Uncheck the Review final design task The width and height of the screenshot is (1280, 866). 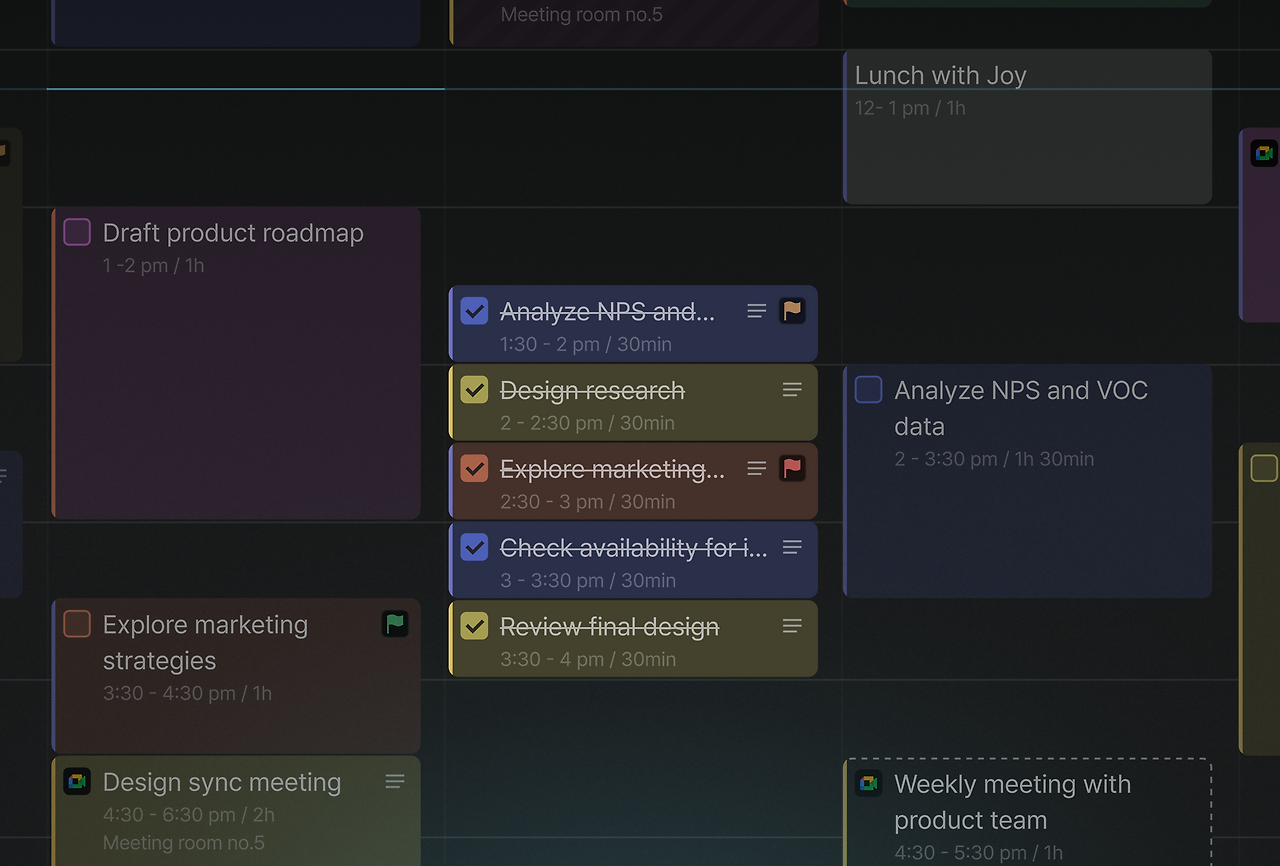[x=474, y=626]
